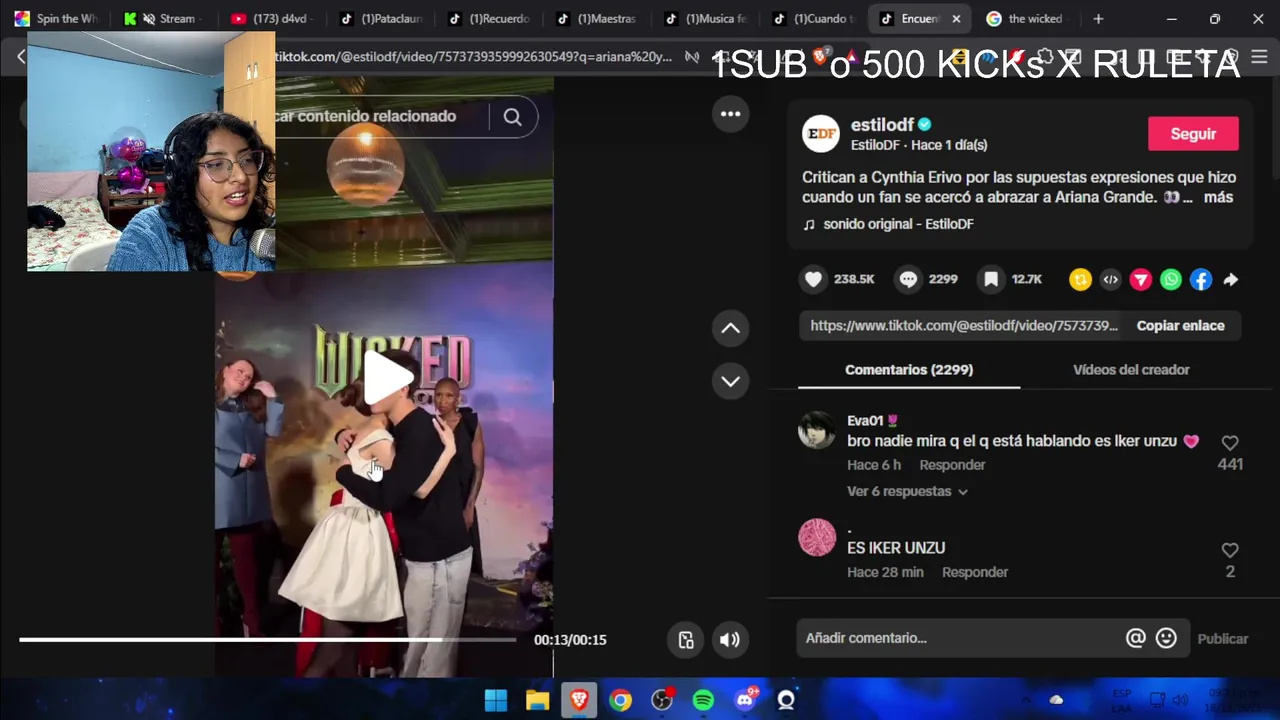This screenshot has height=720, width=1280.
Task: Open Spotify from the taskbar
Action: pyautogui.click(x=703, y=700)
